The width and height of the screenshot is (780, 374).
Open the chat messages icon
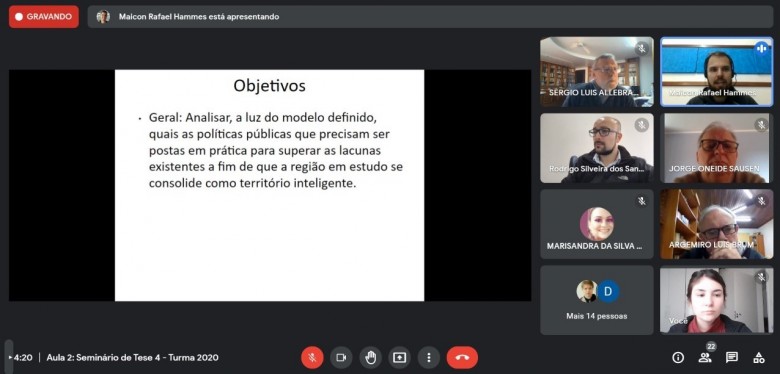coord(731,357)
